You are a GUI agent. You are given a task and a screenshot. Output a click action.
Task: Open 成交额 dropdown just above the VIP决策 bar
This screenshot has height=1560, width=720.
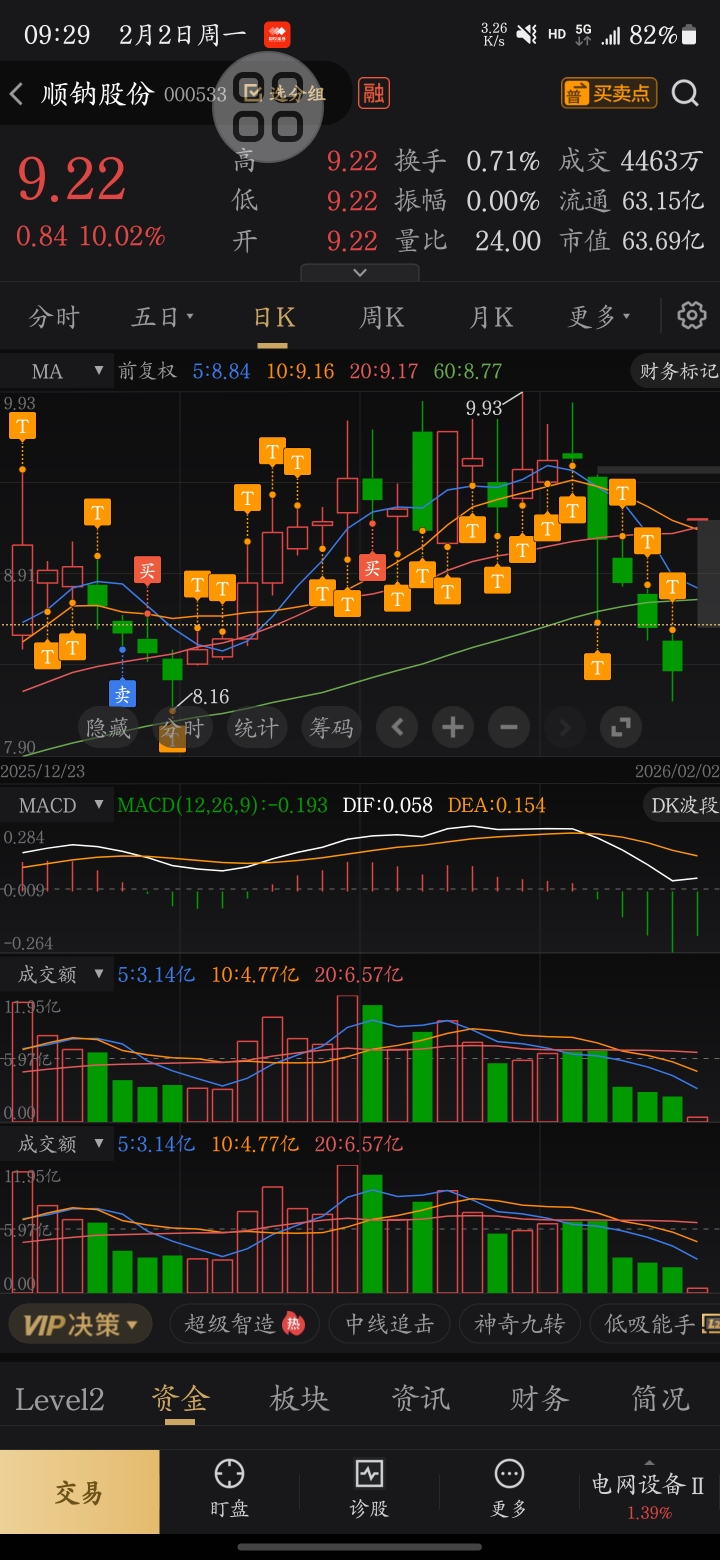tap(57, 1143)
